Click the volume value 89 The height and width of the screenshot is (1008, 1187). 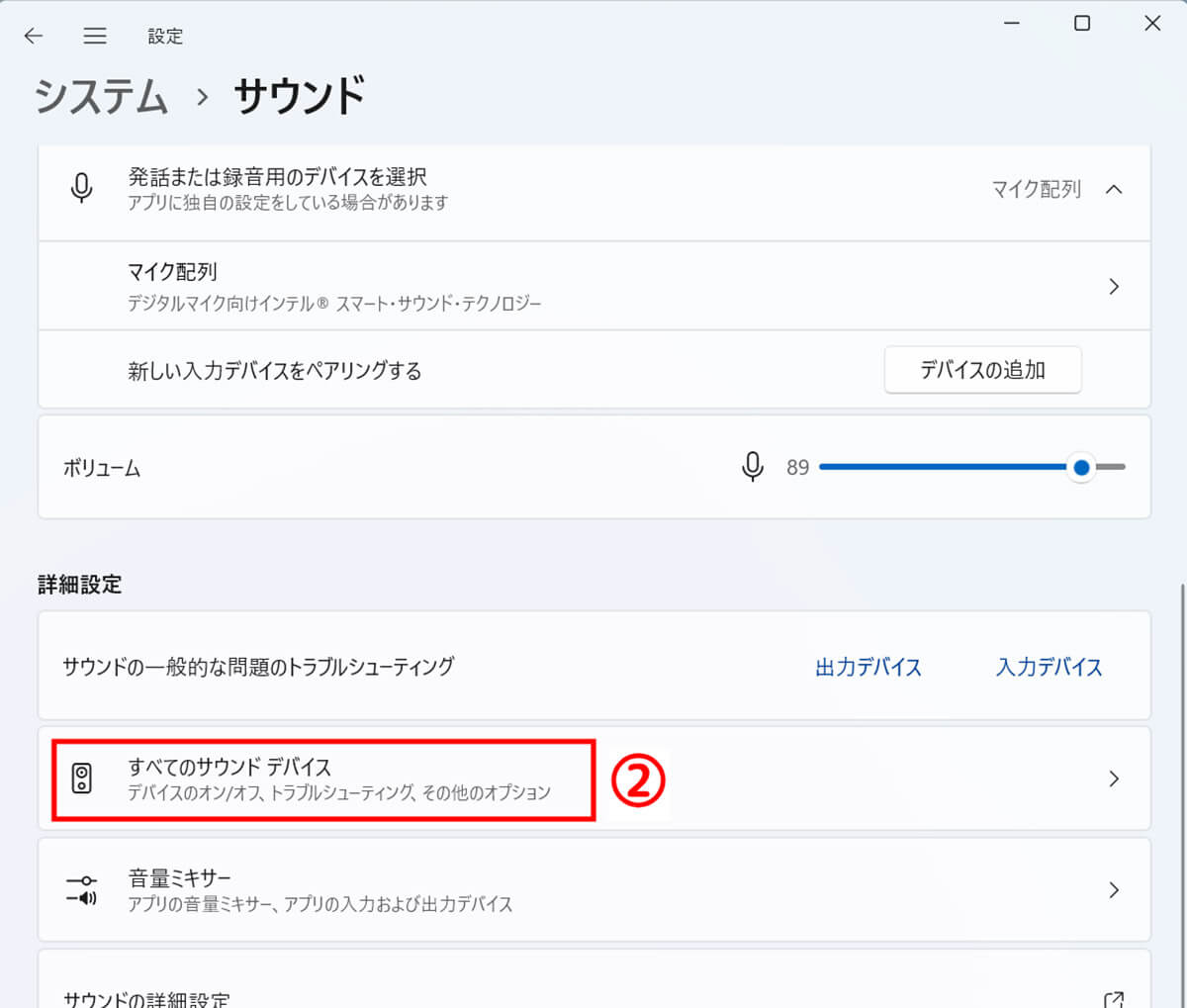[x=797, y=467]
